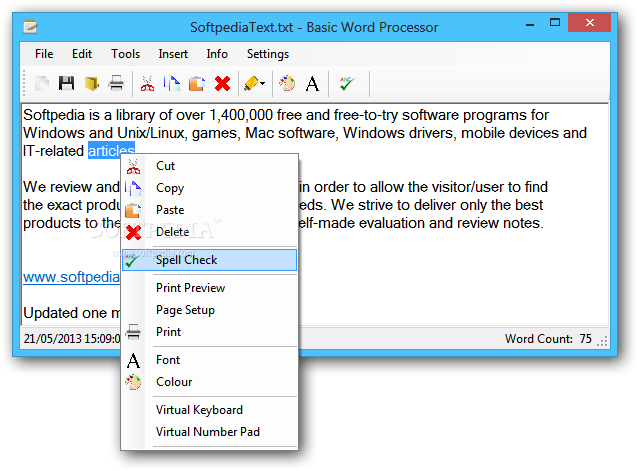638x471 pixels.
Task: Click the date 21/05/2013 in status bar
Action: (x=53, y=339)
